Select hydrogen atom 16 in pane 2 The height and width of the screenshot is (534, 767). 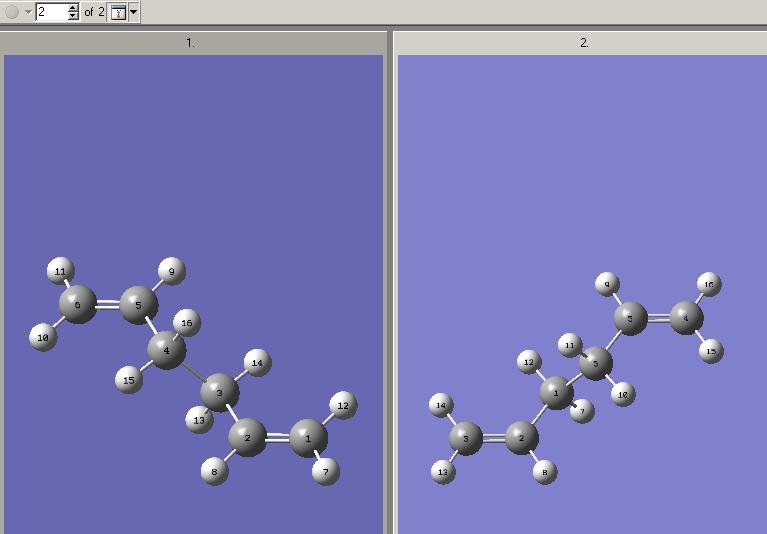709,285
